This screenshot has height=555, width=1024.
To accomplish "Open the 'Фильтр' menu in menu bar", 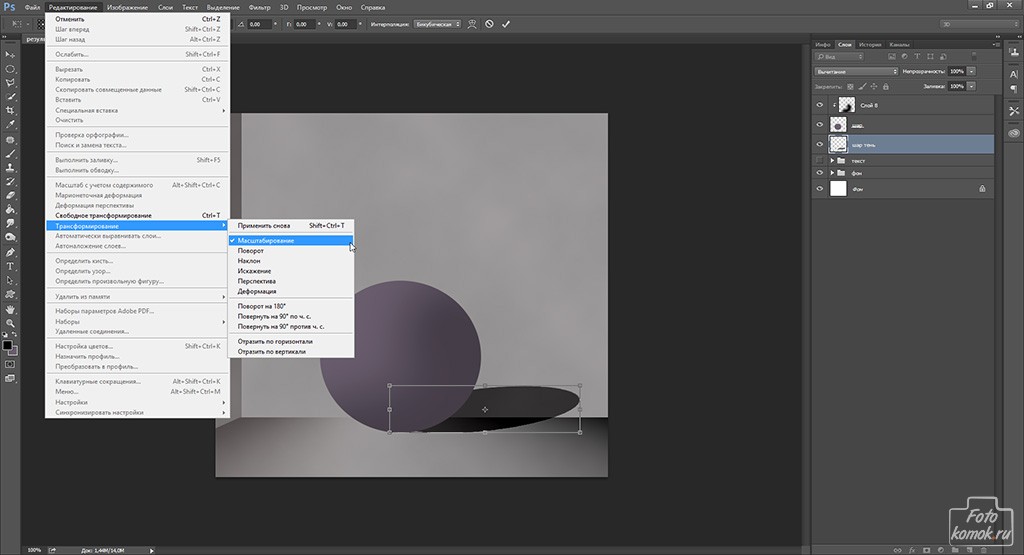I will click(x=260, y=7).
